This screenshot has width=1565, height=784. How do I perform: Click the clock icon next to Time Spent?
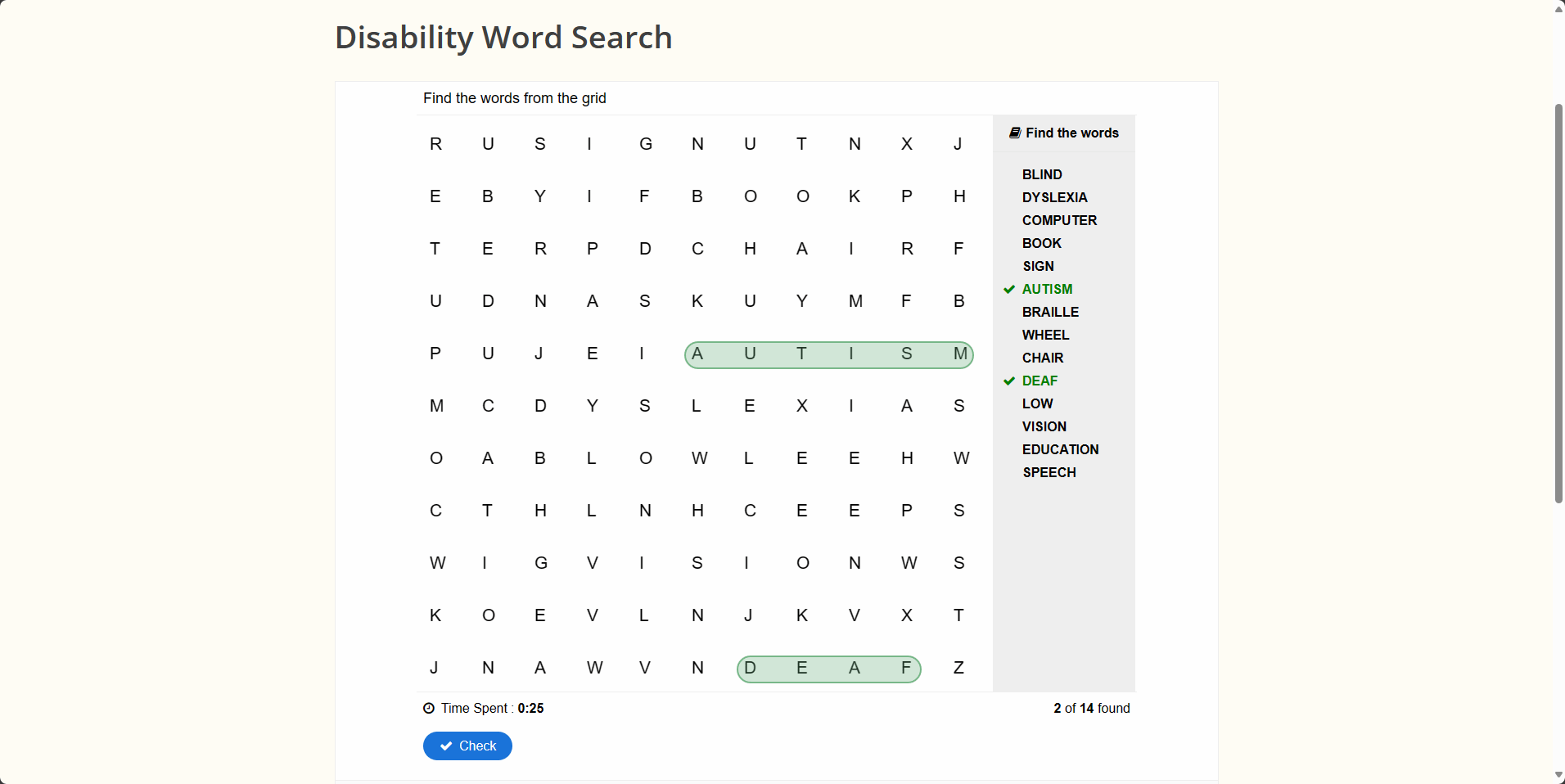click(x=428, y=708)
